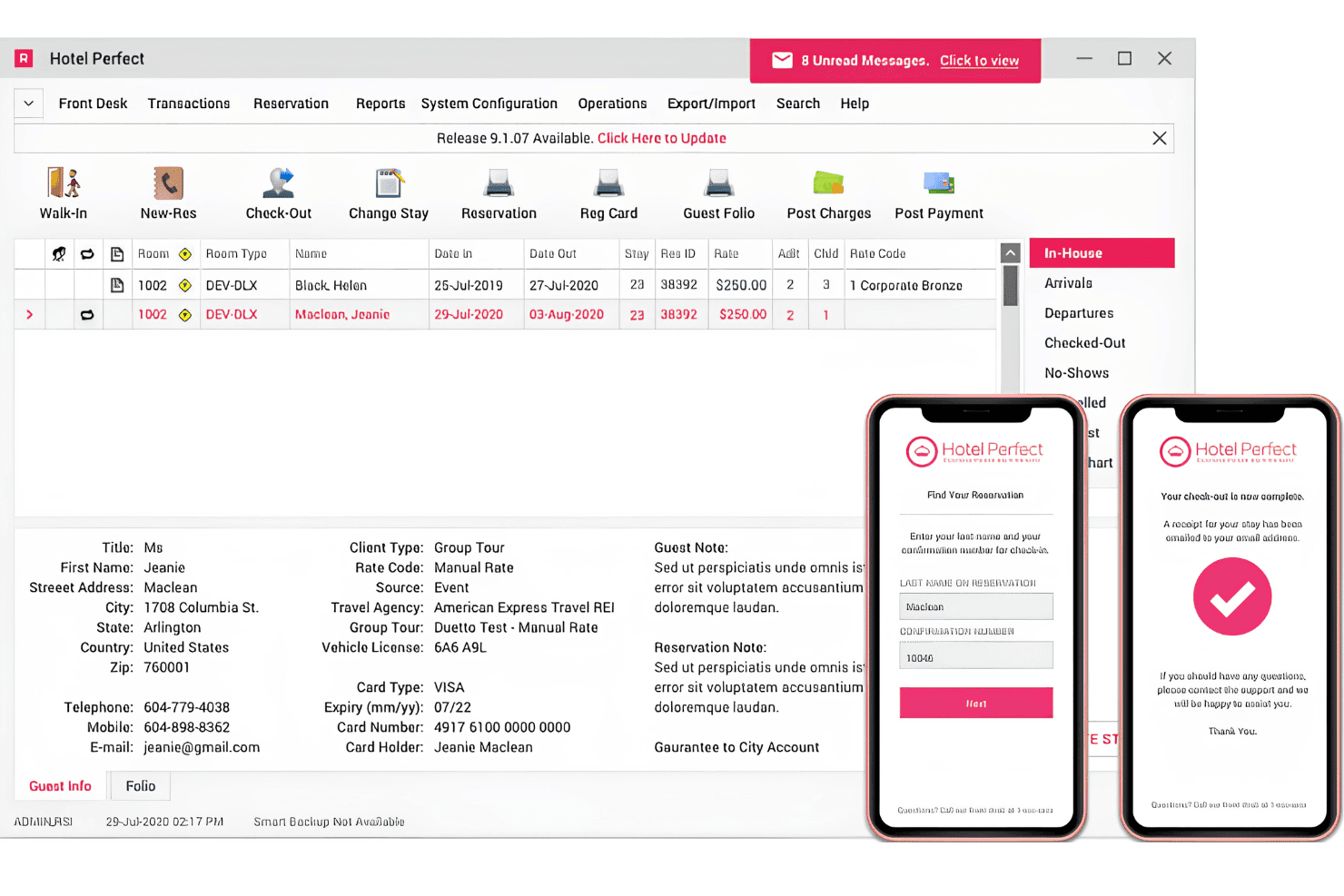This screenshot has height=896, width=1344.
Task: Open the Post Payment icon
Action: pyautogui.click(x=939, y=182)
